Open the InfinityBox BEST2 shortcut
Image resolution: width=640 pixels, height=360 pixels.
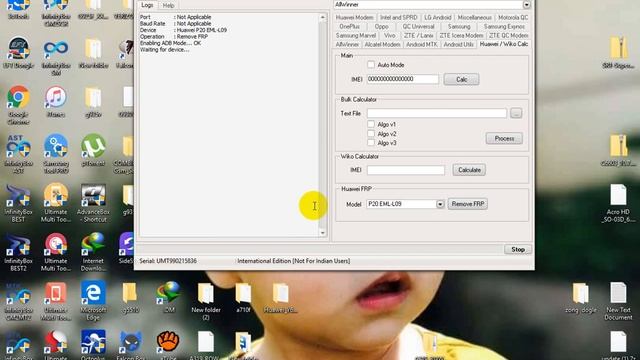coord(18,252)
